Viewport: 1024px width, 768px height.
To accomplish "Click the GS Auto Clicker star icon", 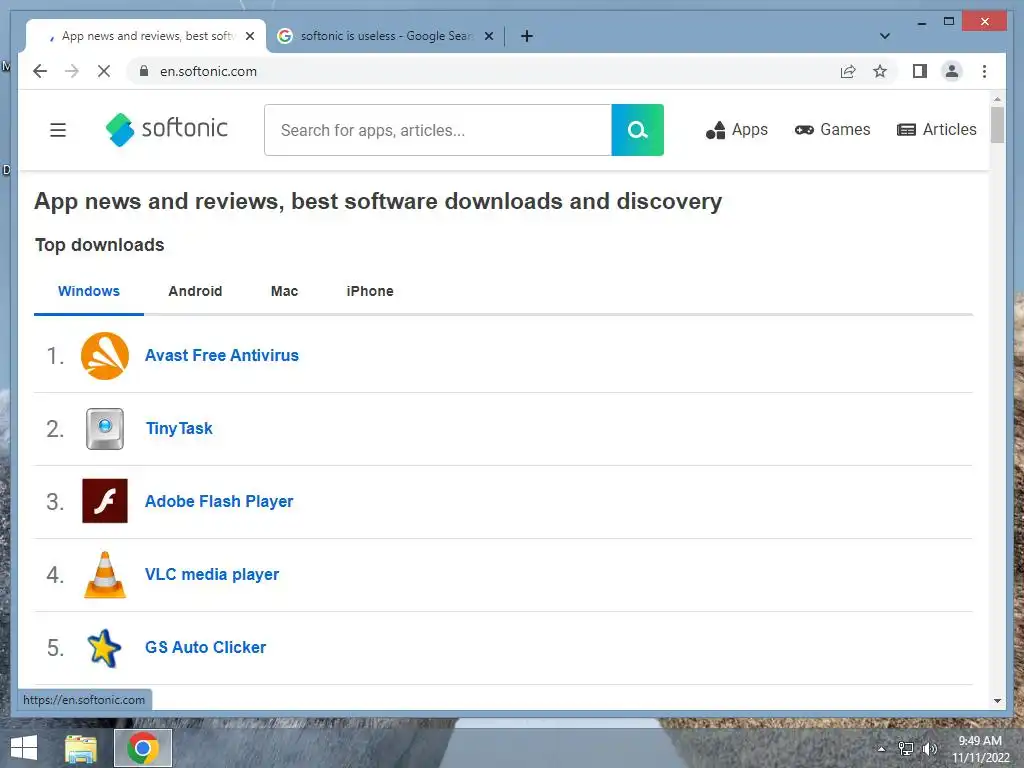I will (104, 648).
